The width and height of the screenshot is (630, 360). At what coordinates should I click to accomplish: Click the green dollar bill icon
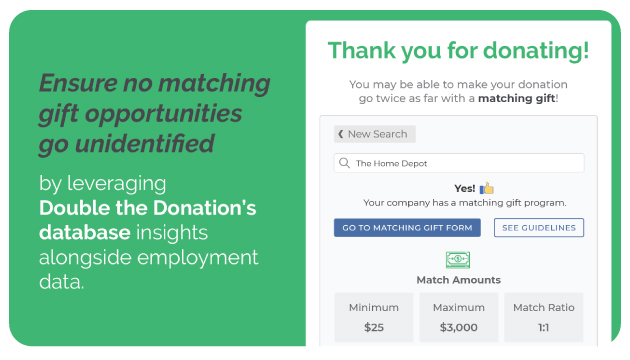(458, 260)
